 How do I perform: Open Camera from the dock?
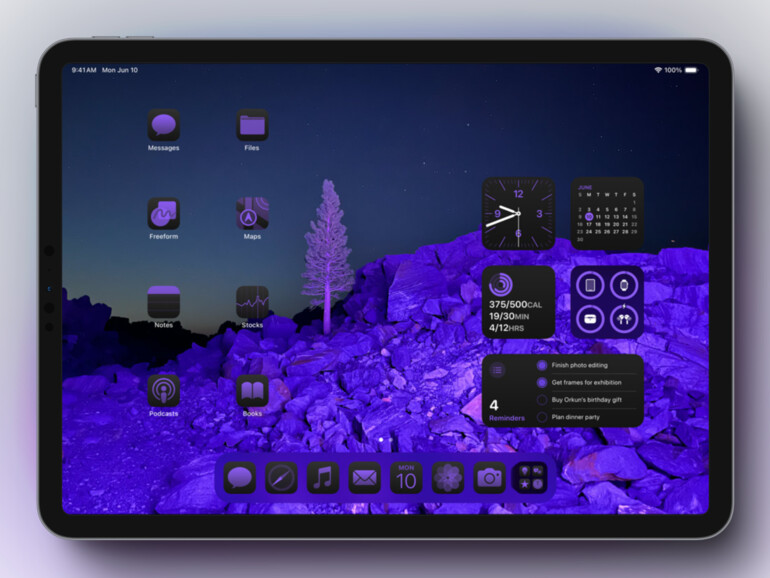(x=490, y=478)
